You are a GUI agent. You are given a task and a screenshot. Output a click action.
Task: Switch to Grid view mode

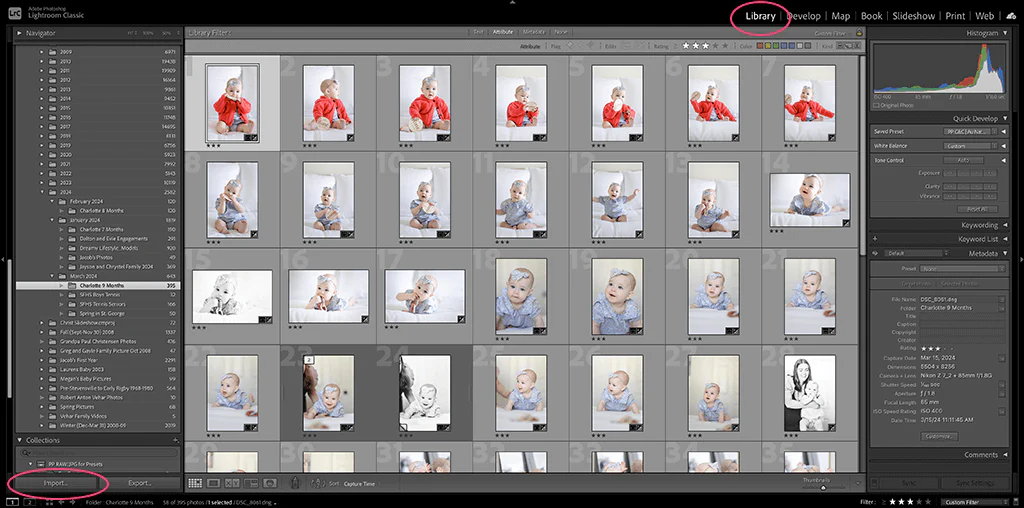[x=195, y=483]
